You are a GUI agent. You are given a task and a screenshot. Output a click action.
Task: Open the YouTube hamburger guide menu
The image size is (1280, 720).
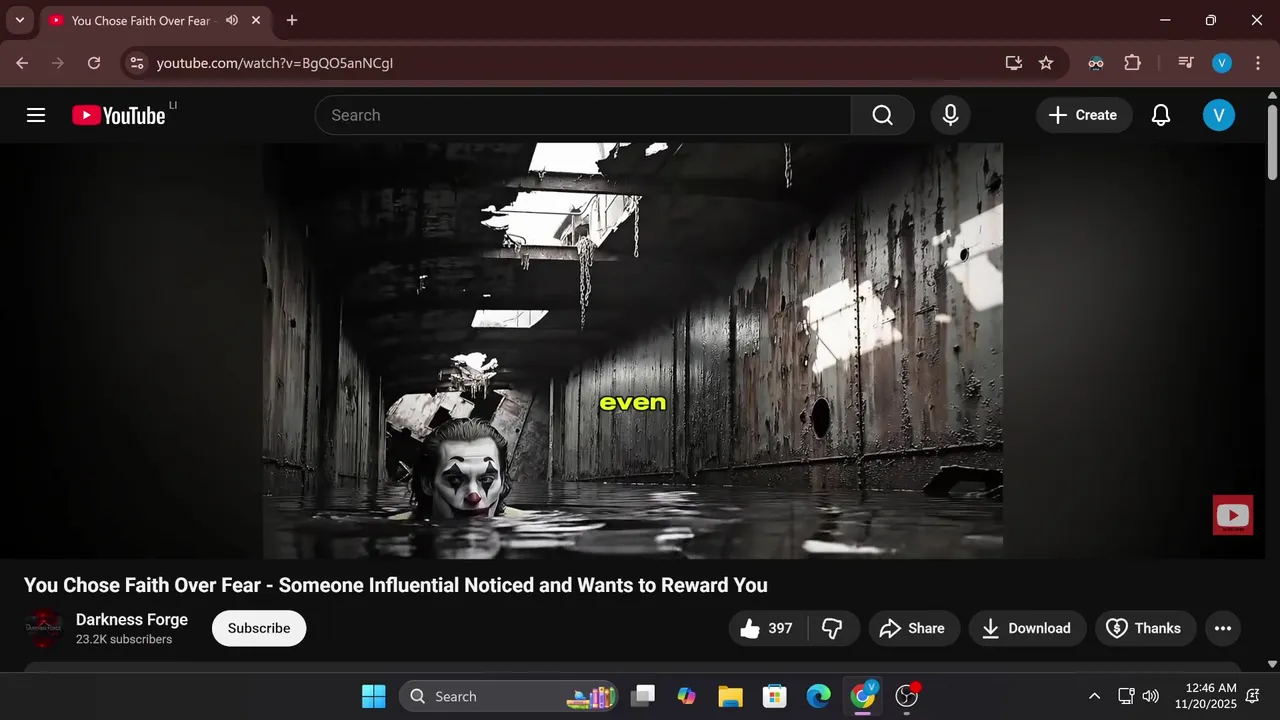point(36,115)
